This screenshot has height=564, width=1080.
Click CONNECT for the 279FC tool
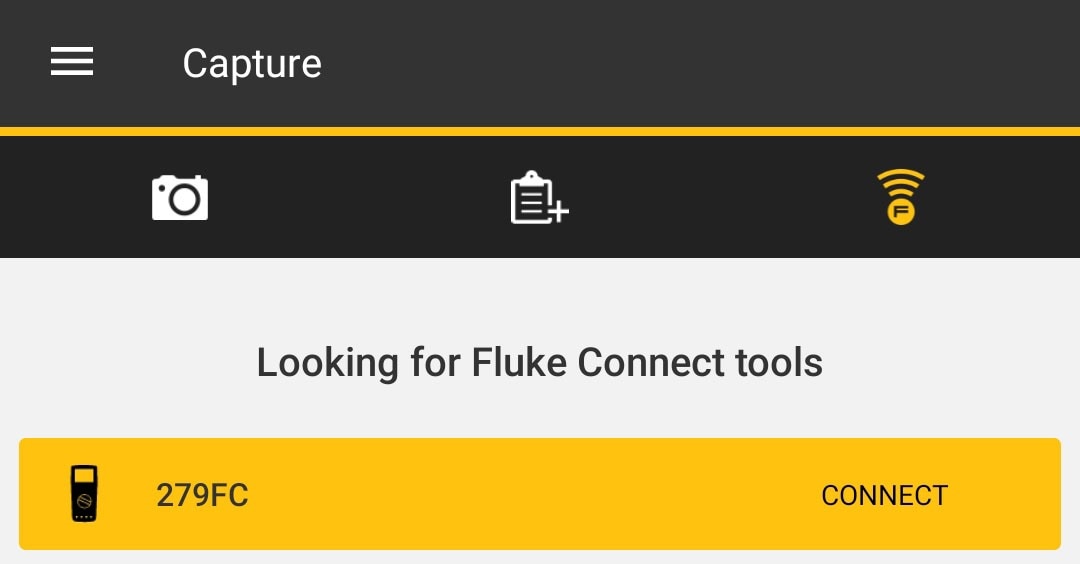pos(884,495)
